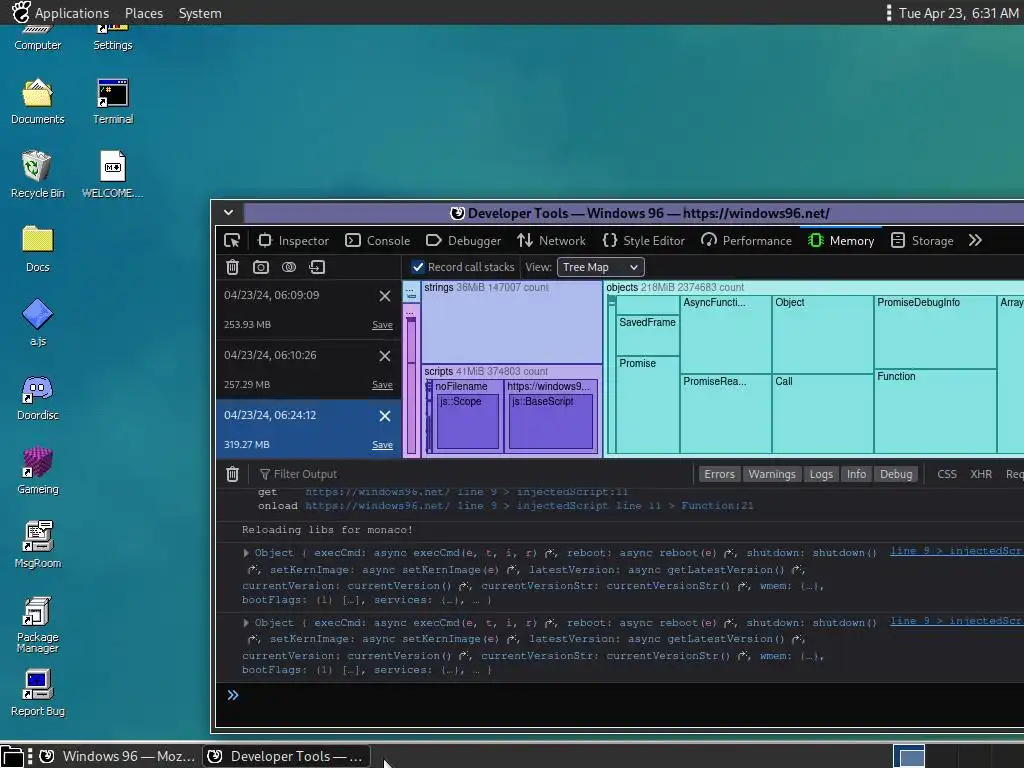Toggle the XHR filter button
Screen dimensions: 1024x768
point(981,474)
